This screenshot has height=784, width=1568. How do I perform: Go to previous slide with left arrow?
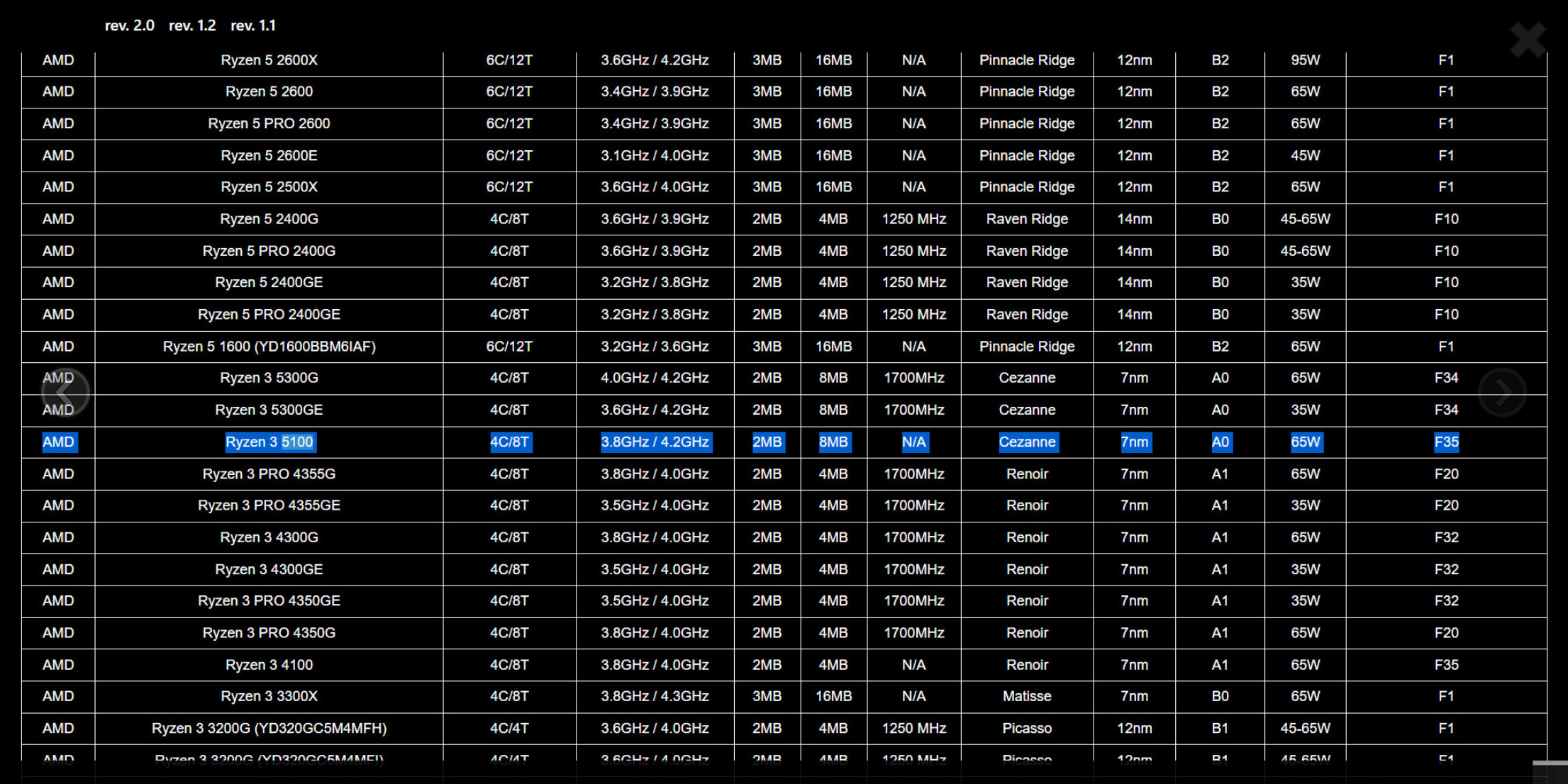(65, 392)
